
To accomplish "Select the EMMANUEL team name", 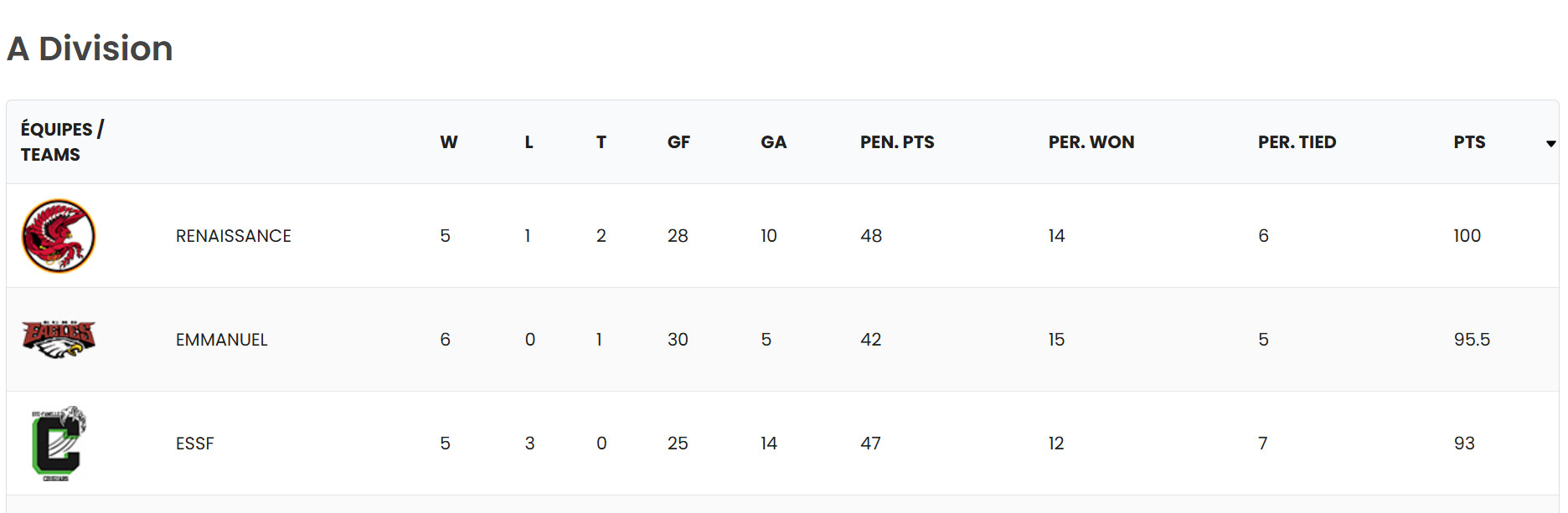I will (222, 340).
